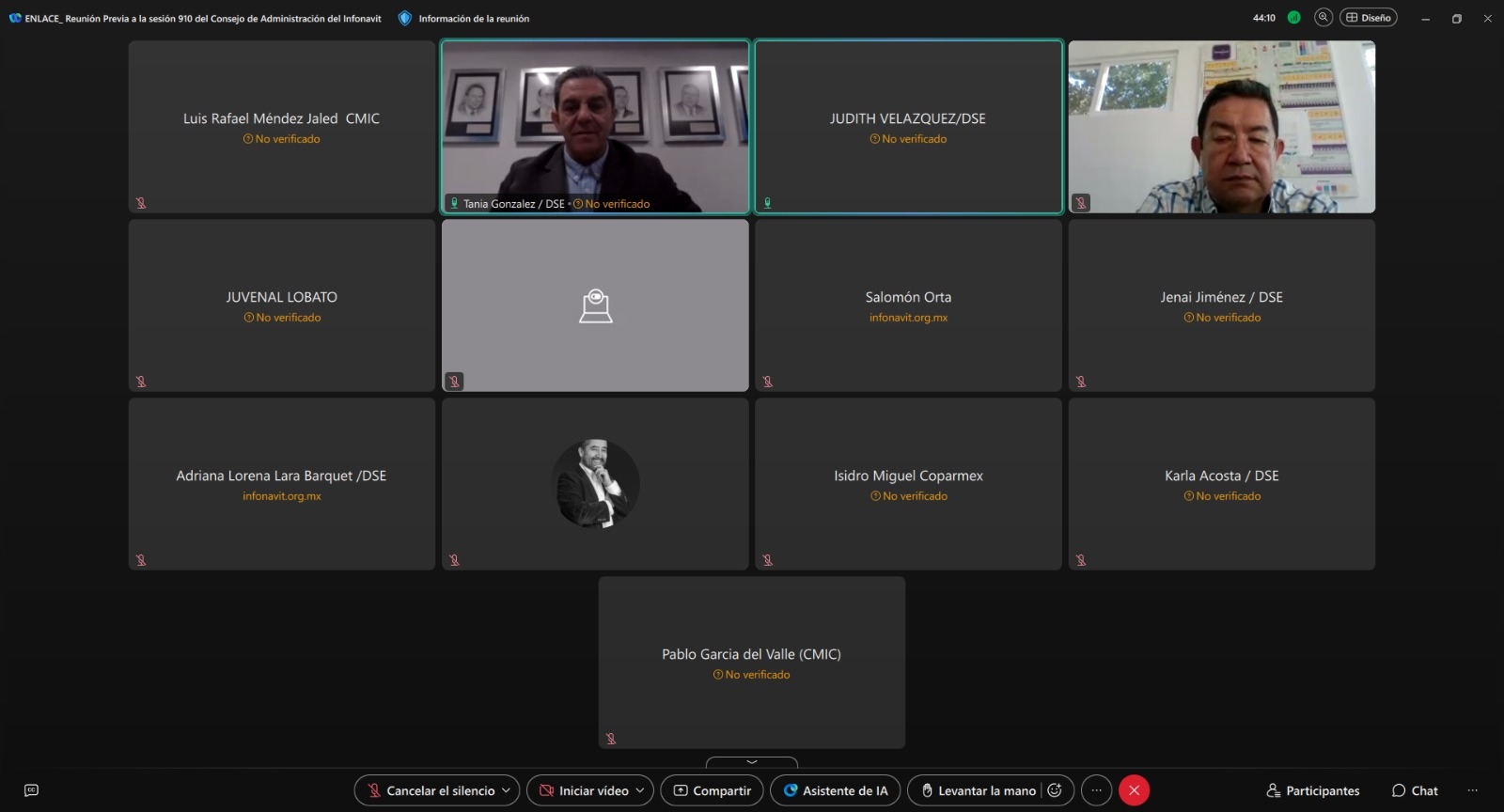
Task: Select Adriana Lorena Lara Barquet /DSE tile
Action: [282, 484]
